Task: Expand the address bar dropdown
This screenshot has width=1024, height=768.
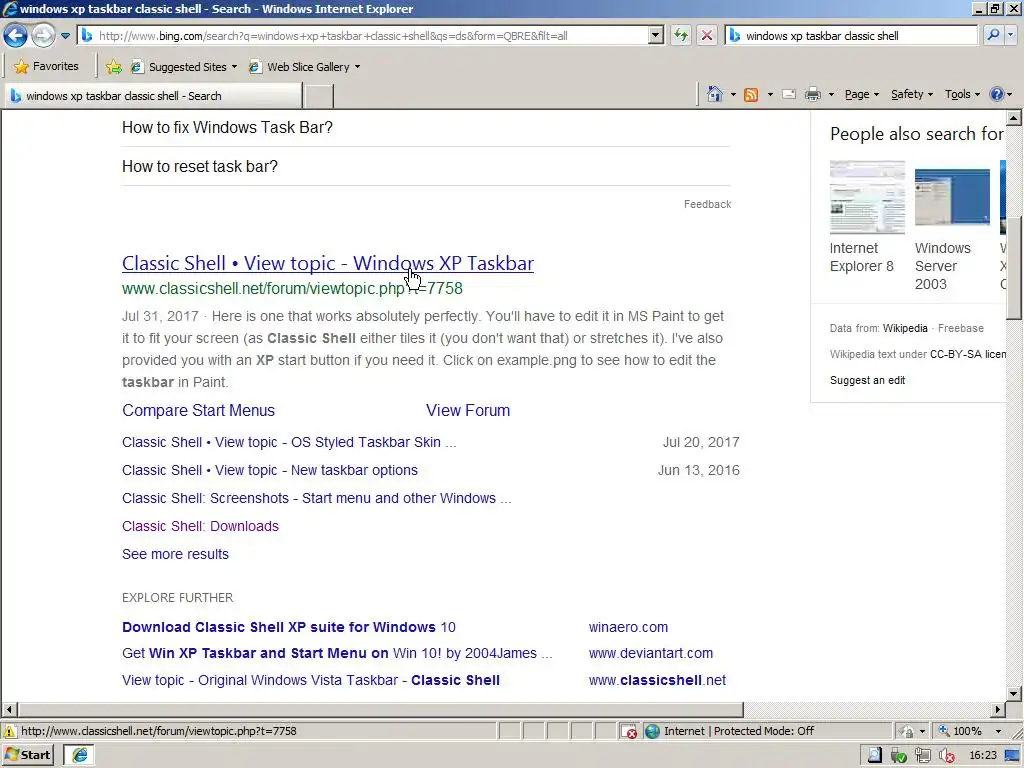Action: 656,36
